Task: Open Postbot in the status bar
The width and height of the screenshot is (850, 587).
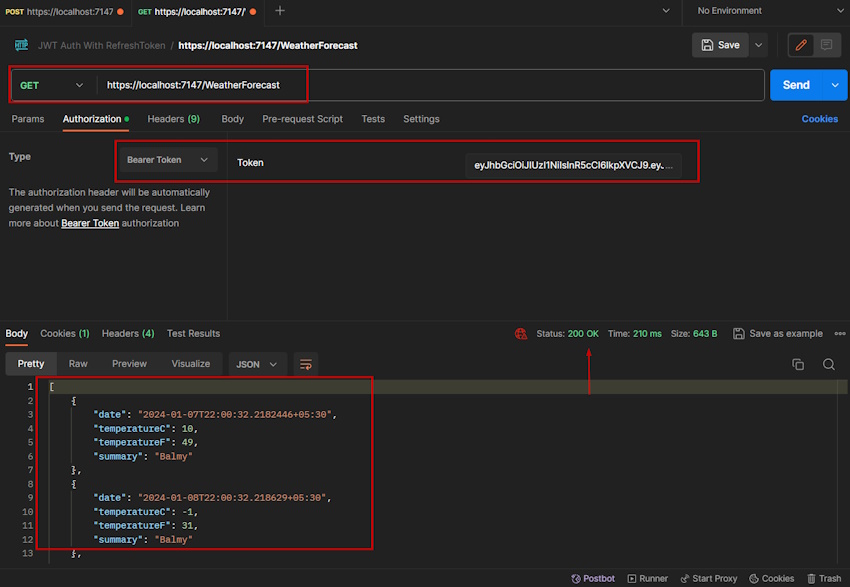Action: click(x=593, y=578)
